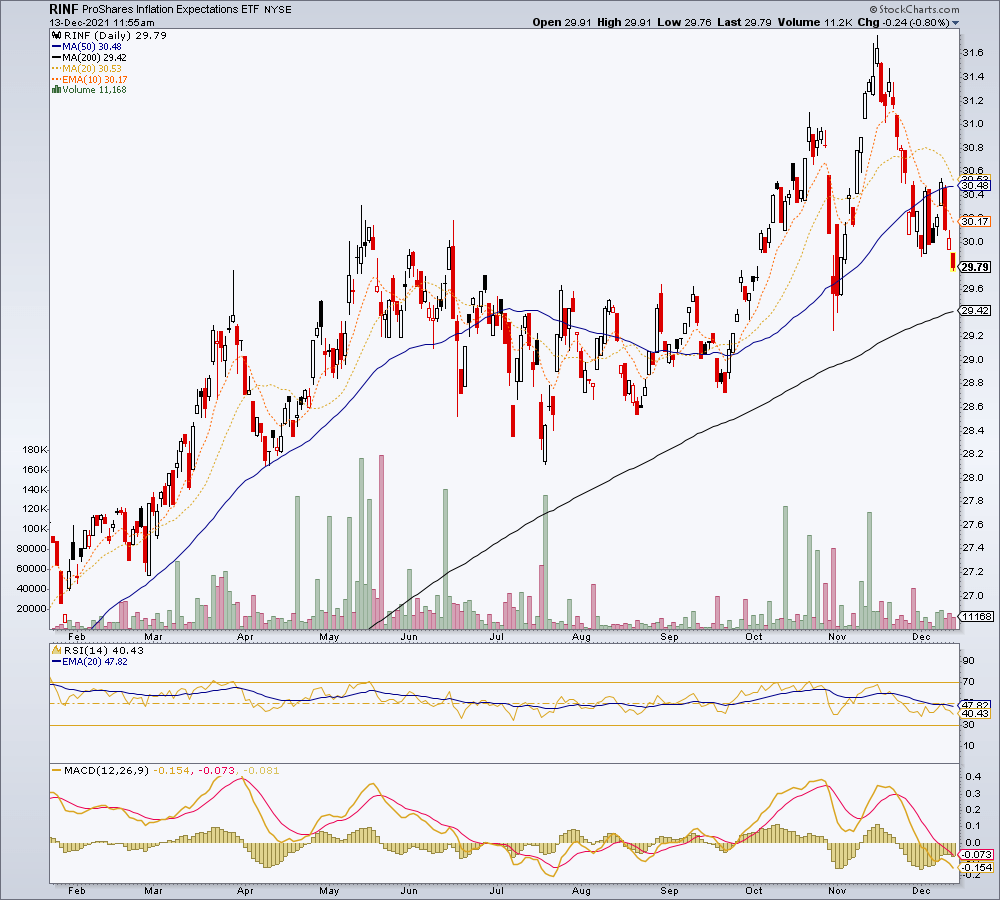1000x900 pixels.
Task: Click the 30 level label on RSI axis
Action: (968, 725)
